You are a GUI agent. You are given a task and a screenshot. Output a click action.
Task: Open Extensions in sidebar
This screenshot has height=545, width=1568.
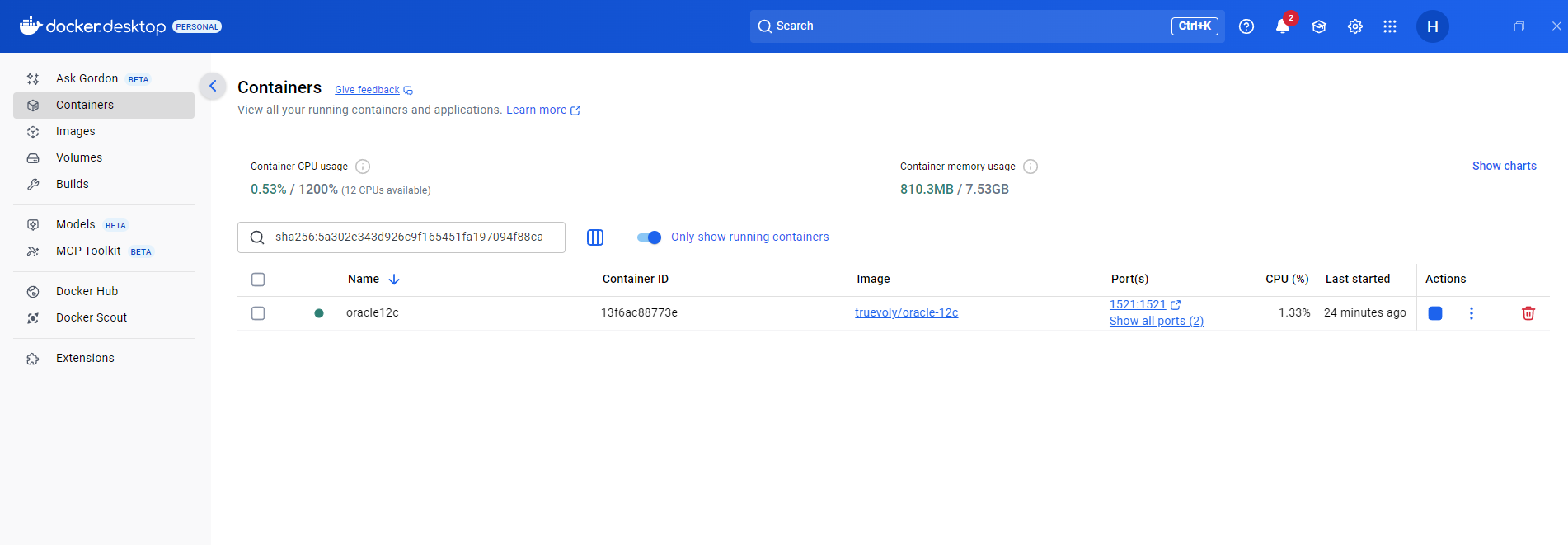(104, 358)
